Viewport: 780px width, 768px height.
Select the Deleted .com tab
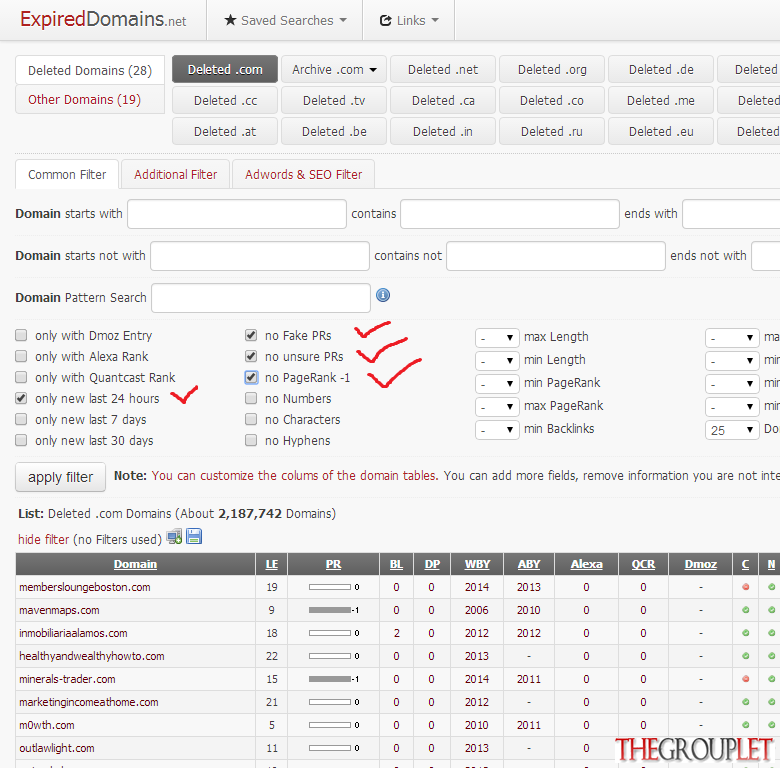click(225, 69)
